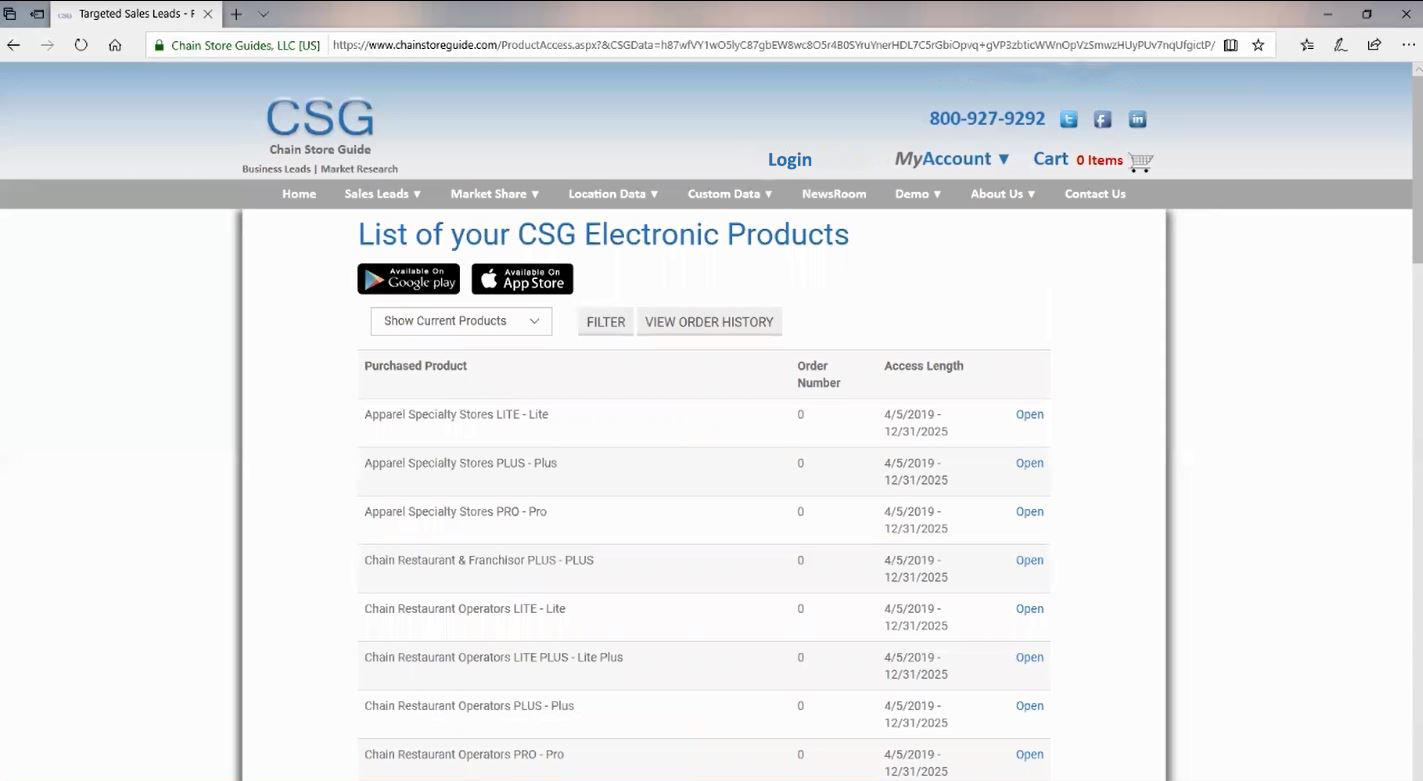Open Apparel Specialty Stores PRO product
Image resolution: width=1423 pixels, height=781 pixels.
(1029, 512)
